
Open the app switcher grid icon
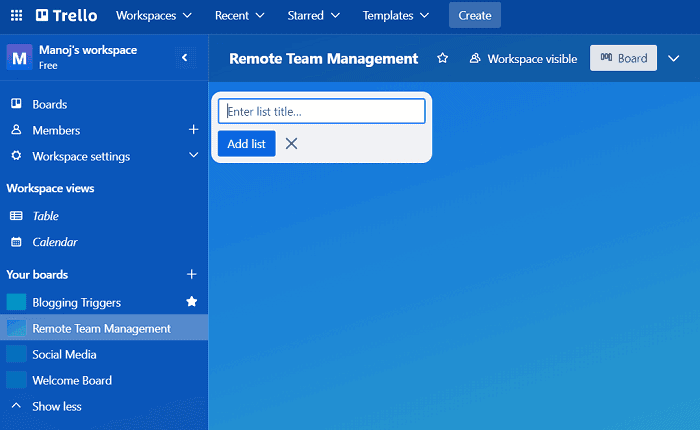click(17, 16)
